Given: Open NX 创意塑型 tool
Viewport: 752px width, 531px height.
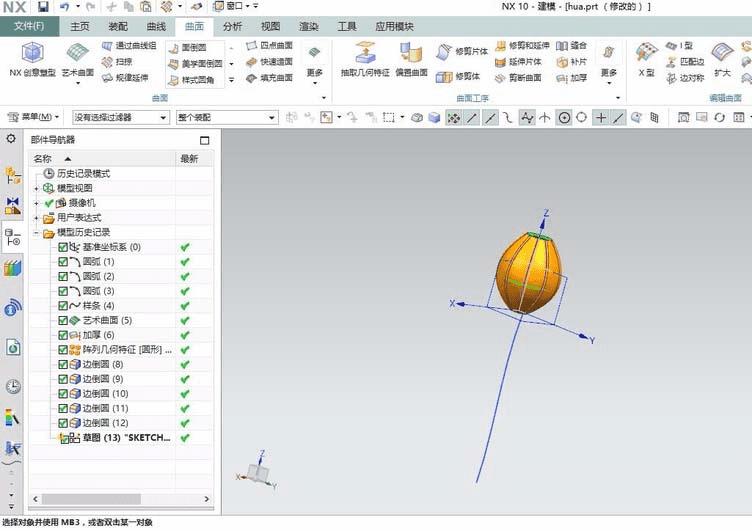Looking at the screenshot, I should click(33, 59).
